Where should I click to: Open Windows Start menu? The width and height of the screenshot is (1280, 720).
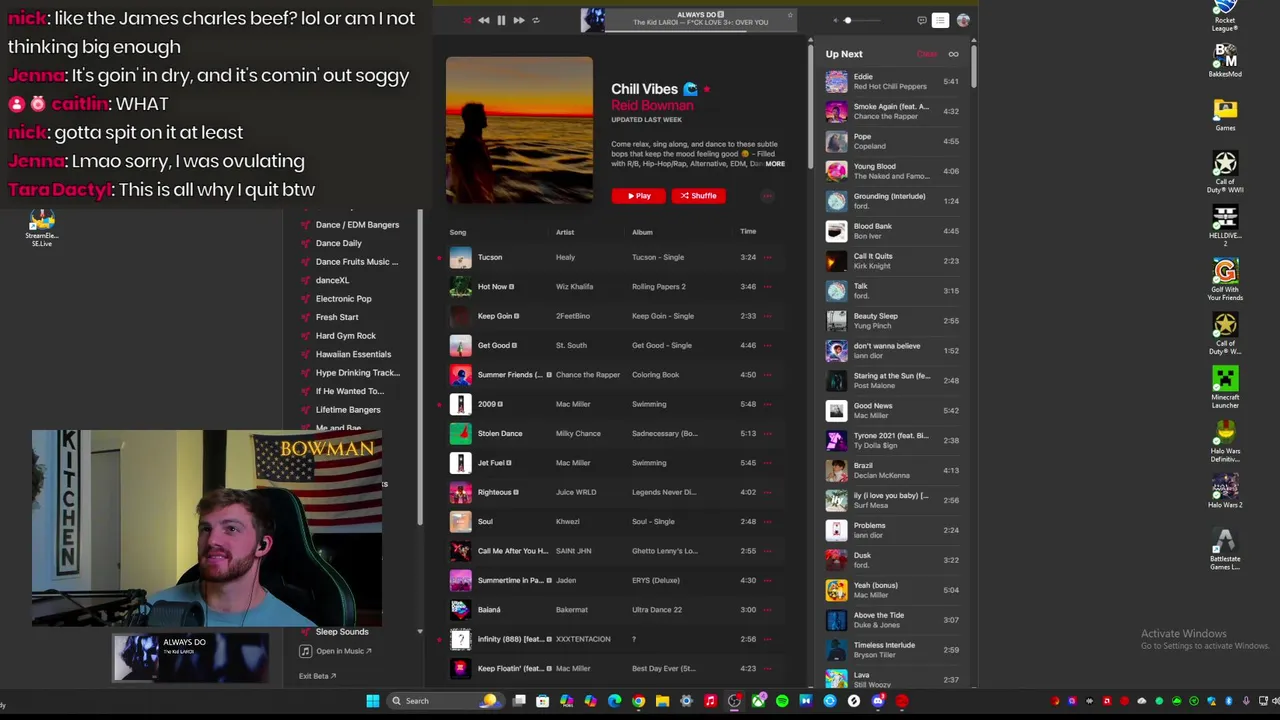click(373, 701)
